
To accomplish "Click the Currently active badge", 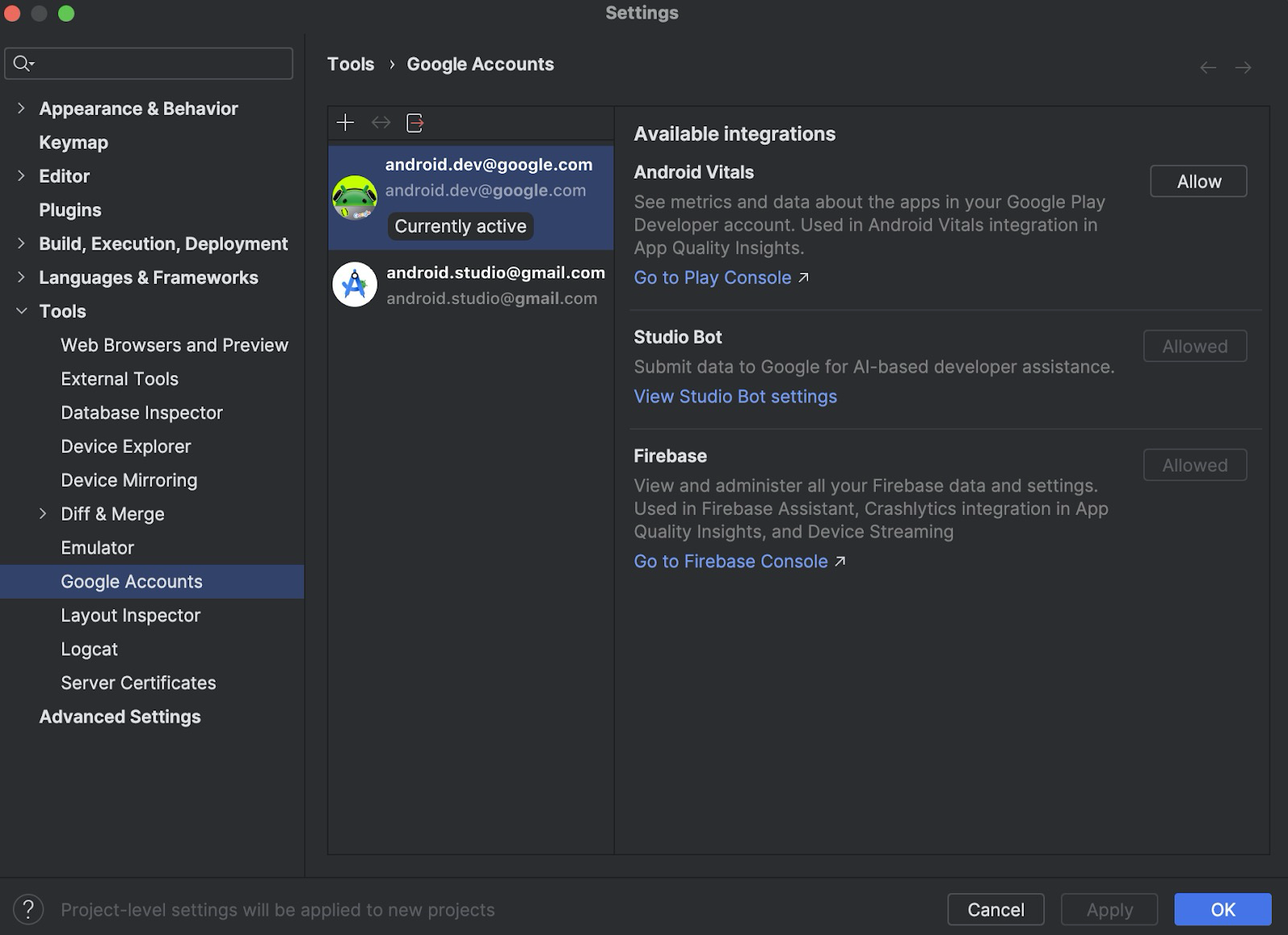I will (460, 226).
